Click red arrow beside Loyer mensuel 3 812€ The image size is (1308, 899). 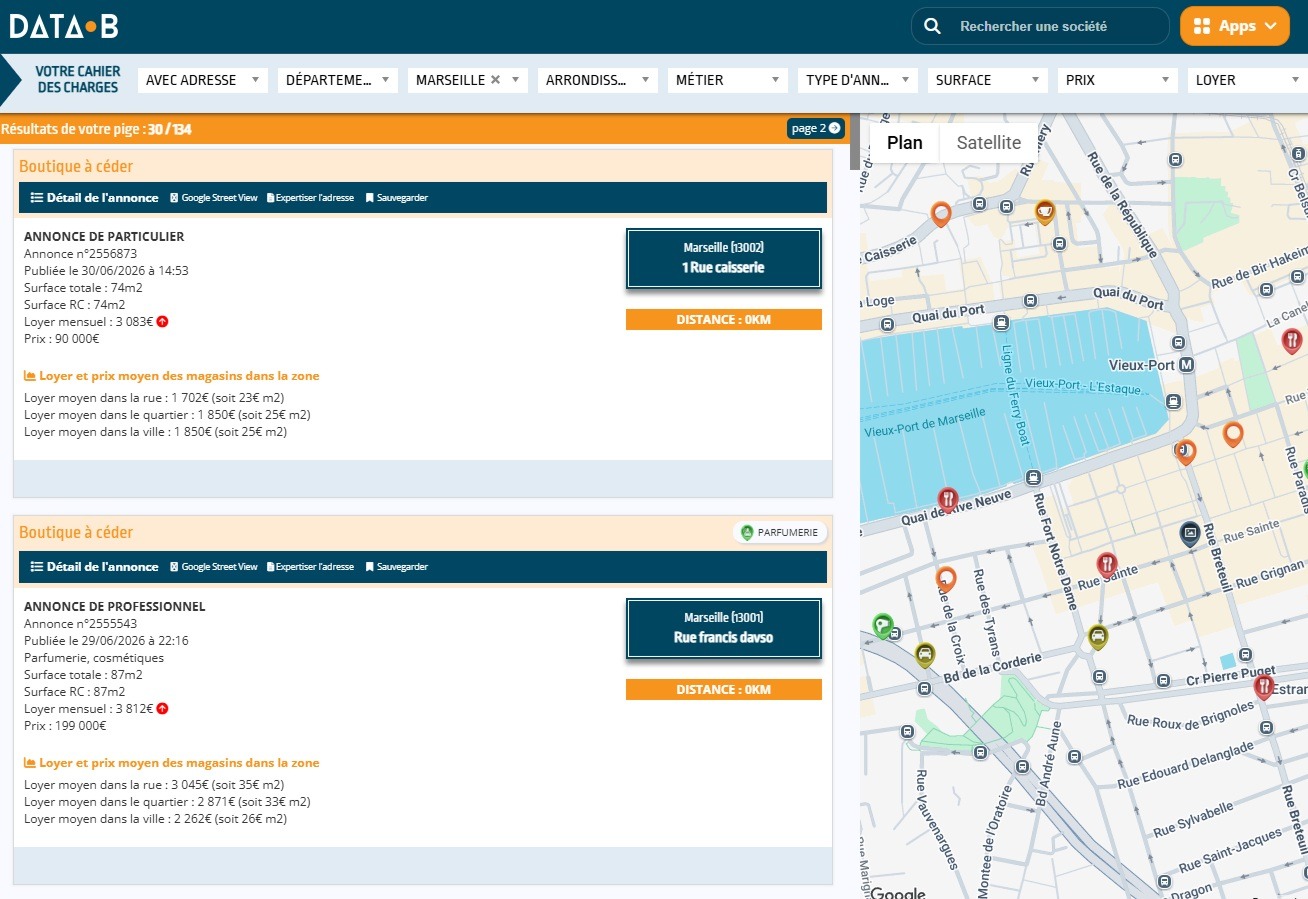coord(162,708)
